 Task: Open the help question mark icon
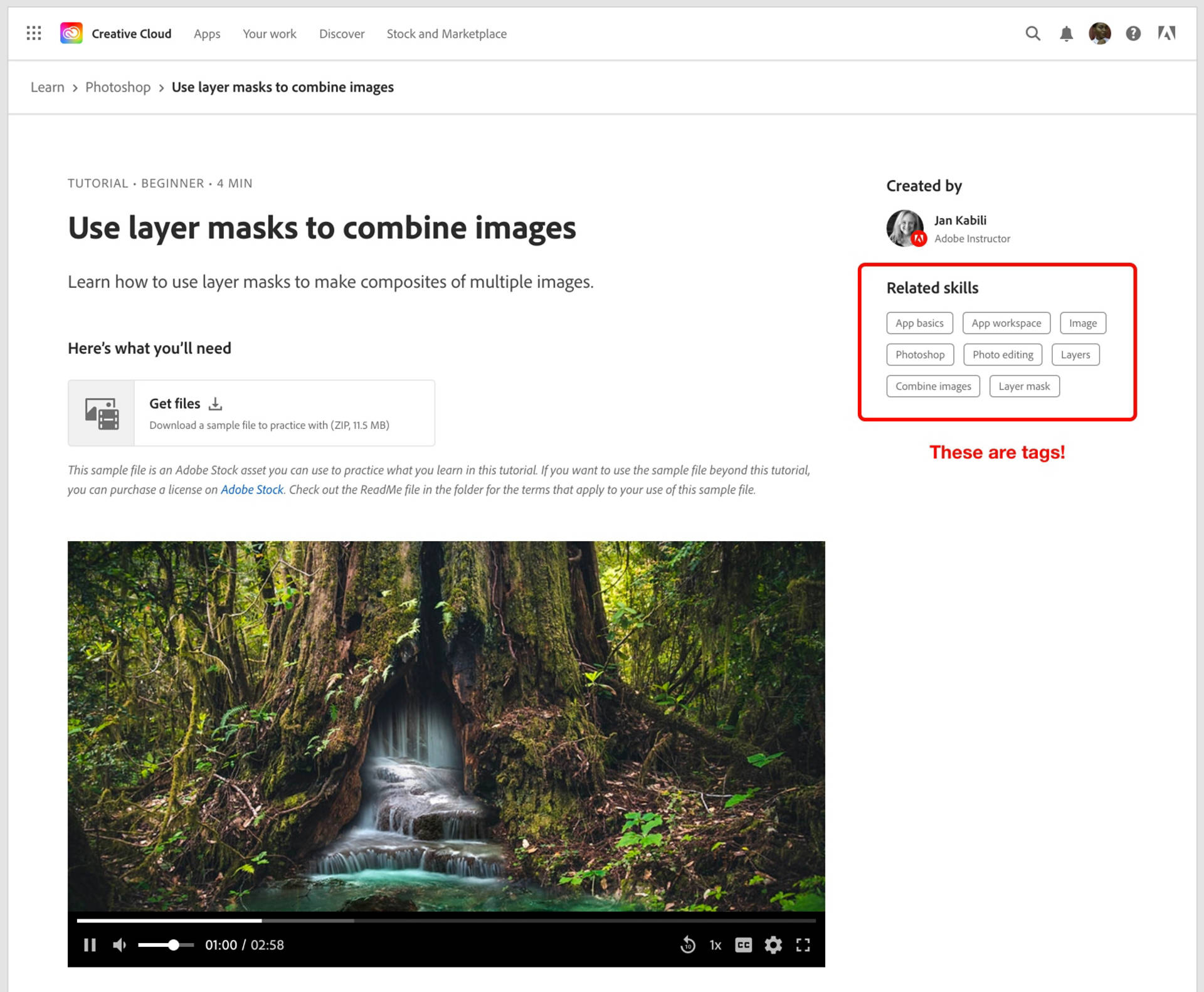(1133, 33)
